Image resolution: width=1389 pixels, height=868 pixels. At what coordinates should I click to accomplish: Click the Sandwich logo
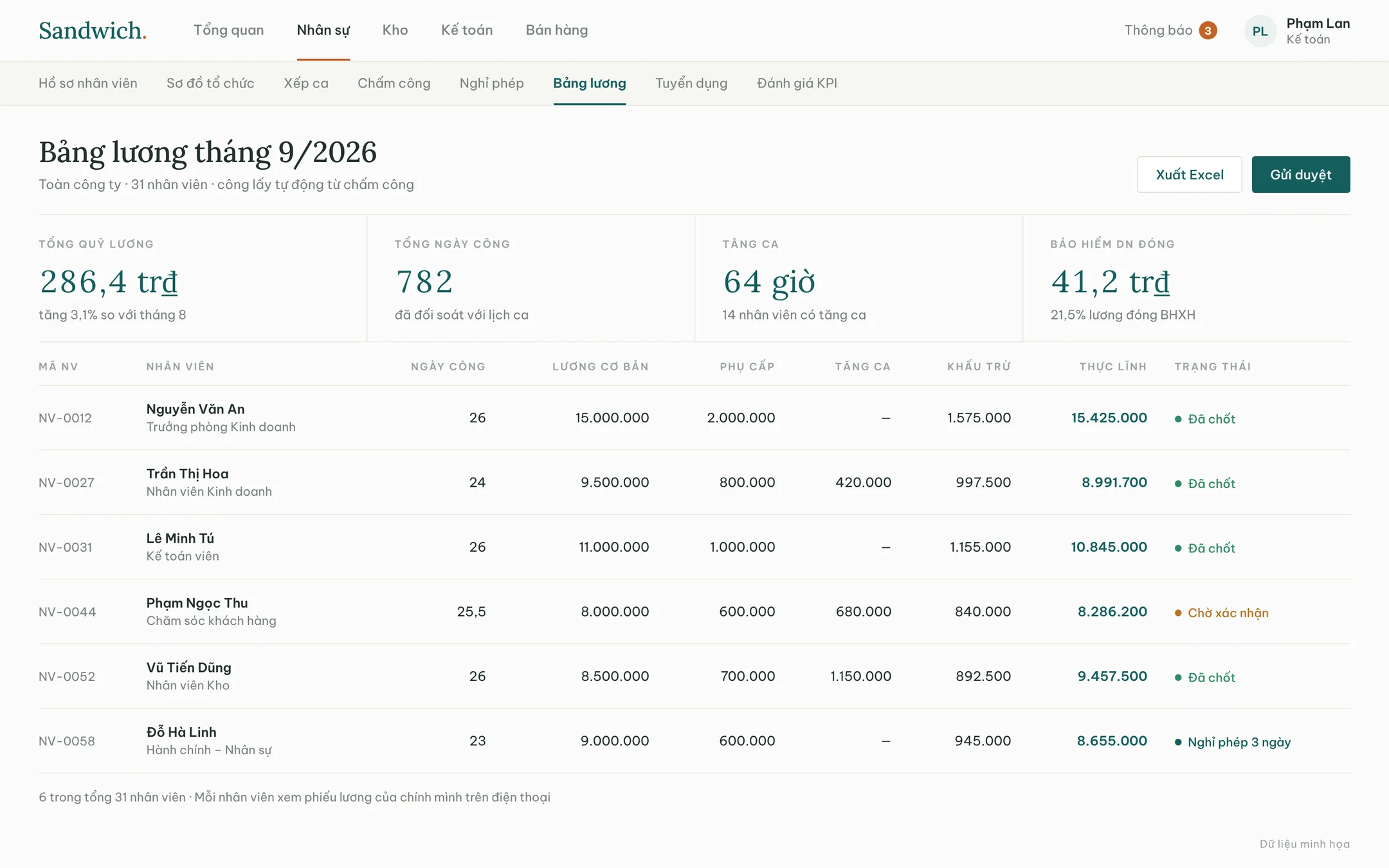click(x=93, y=30)
